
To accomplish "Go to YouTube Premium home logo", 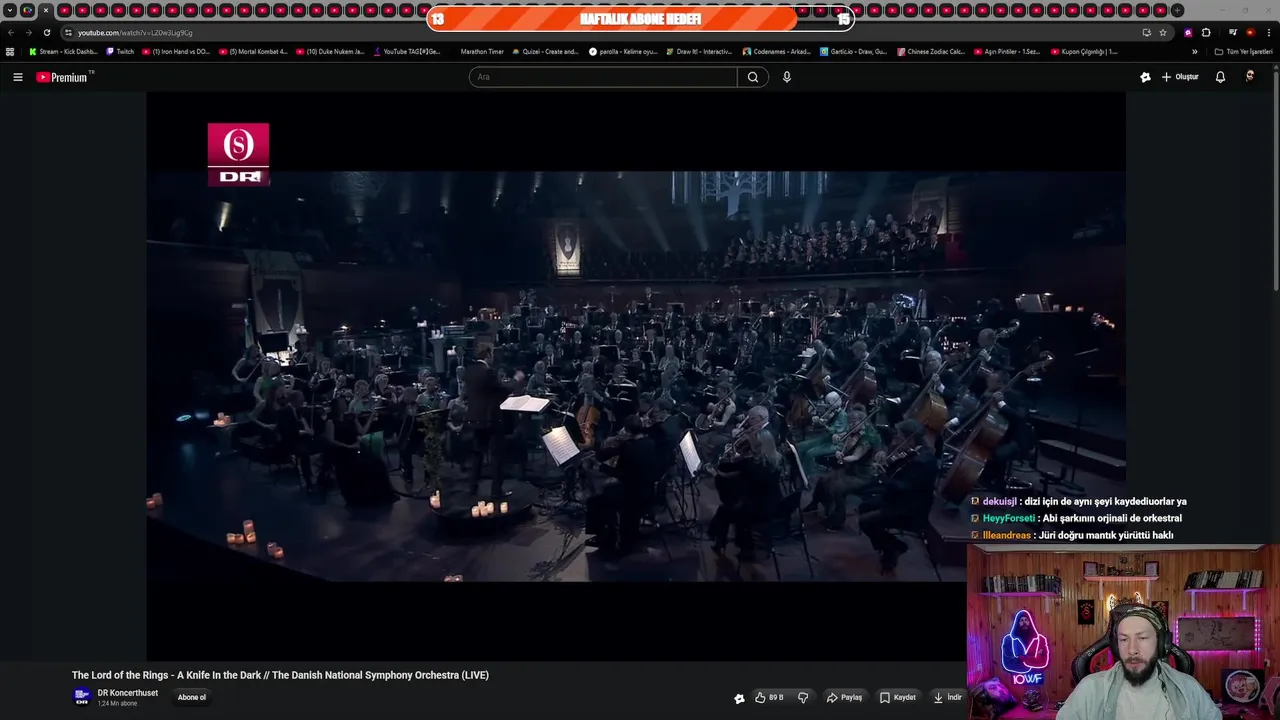I will 64,77.
